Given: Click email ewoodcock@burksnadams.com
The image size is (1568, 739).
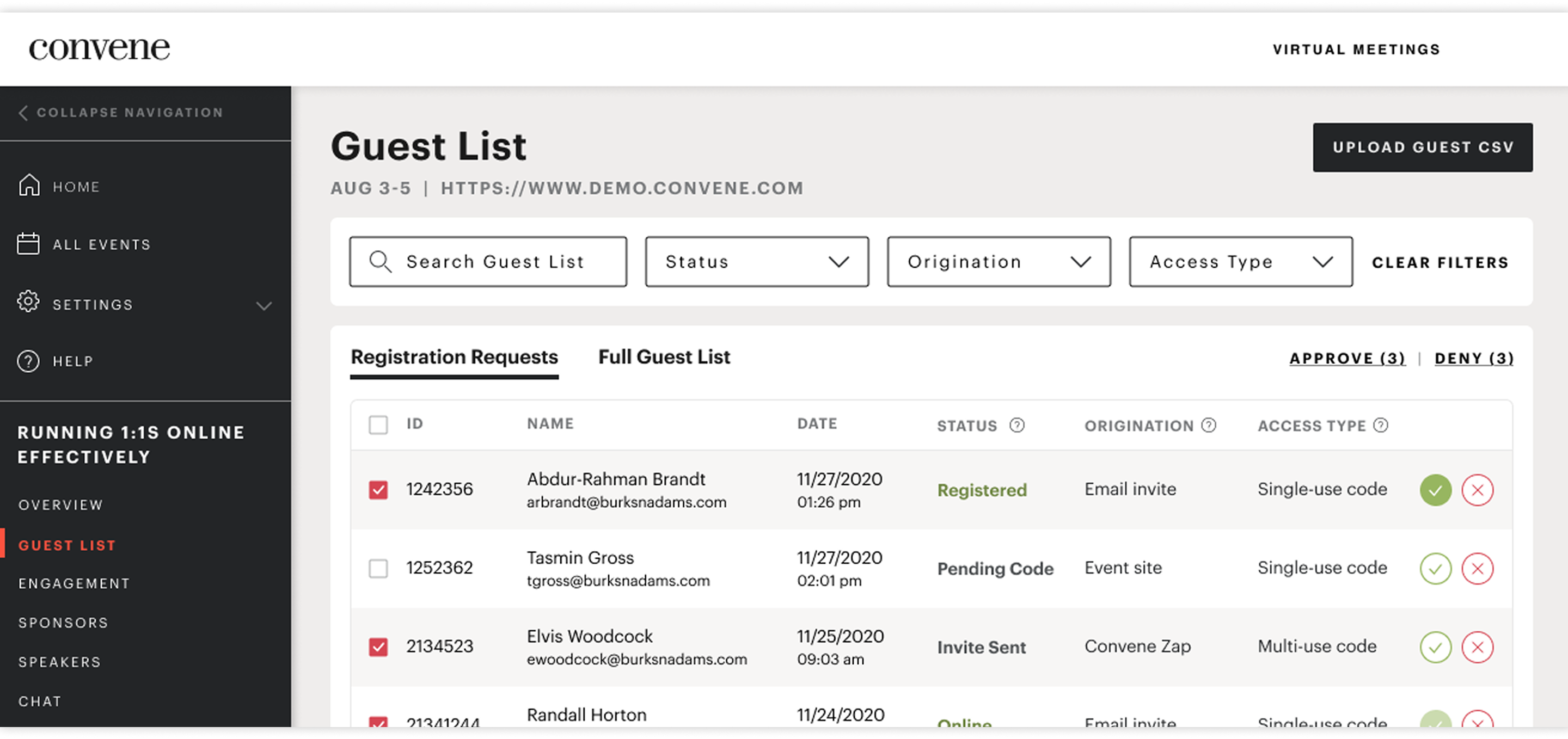Looking at the screenshot, I should pyautogui.click(x=636, y=660).
